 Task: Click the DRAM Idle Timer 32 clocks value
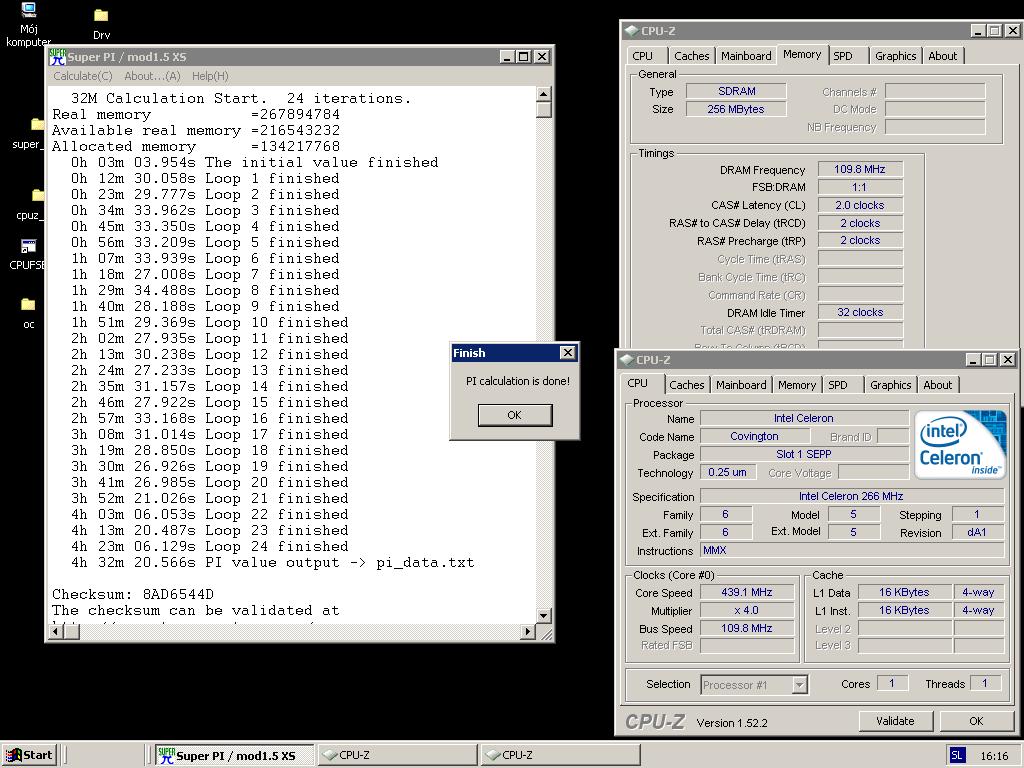[859, 312]
